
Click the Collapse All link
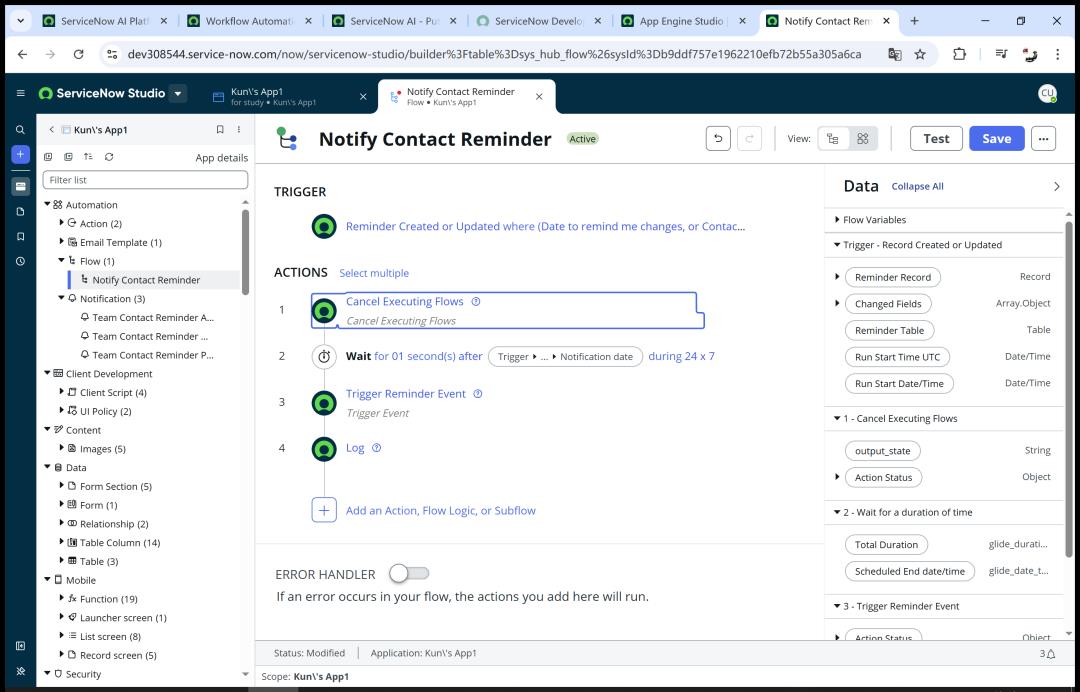(917, 187)
